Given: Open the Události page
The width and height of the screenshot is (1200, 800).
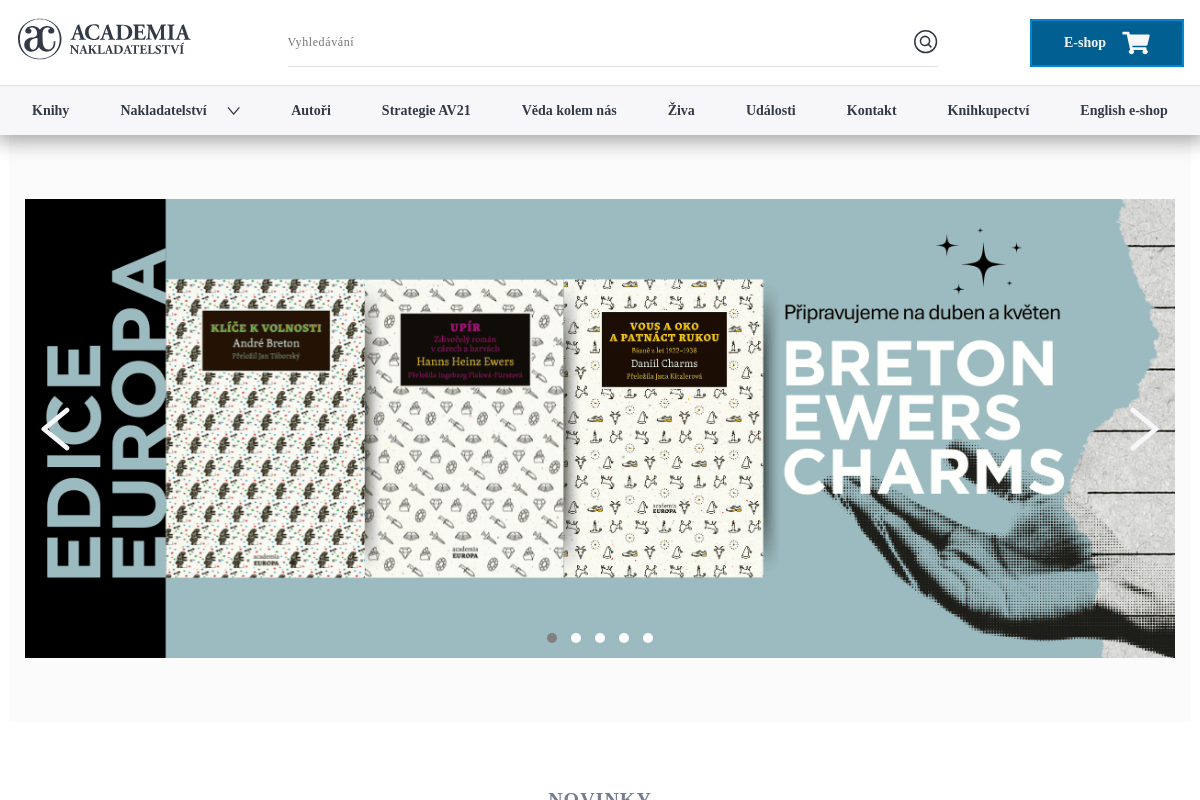Looking at the screenshot, I should pos(771,111).
